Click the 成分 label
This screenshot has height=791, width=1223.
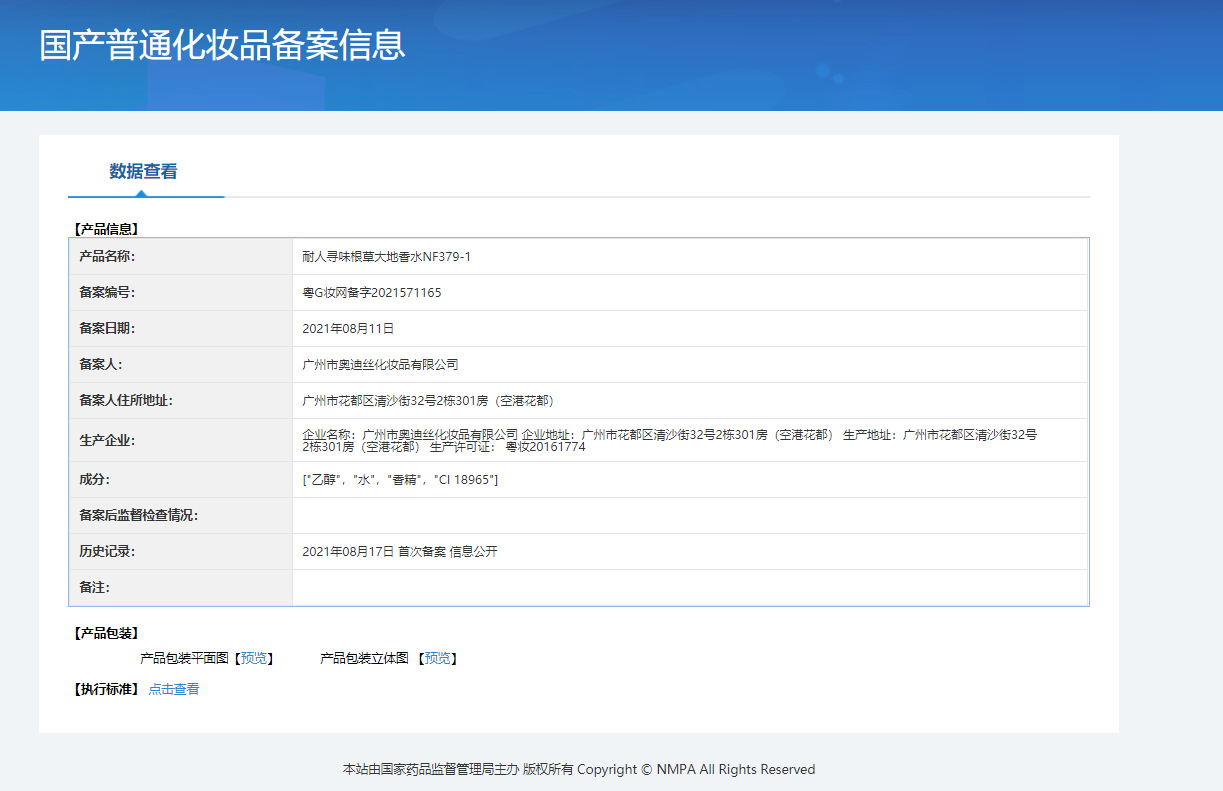coord(94,480)
